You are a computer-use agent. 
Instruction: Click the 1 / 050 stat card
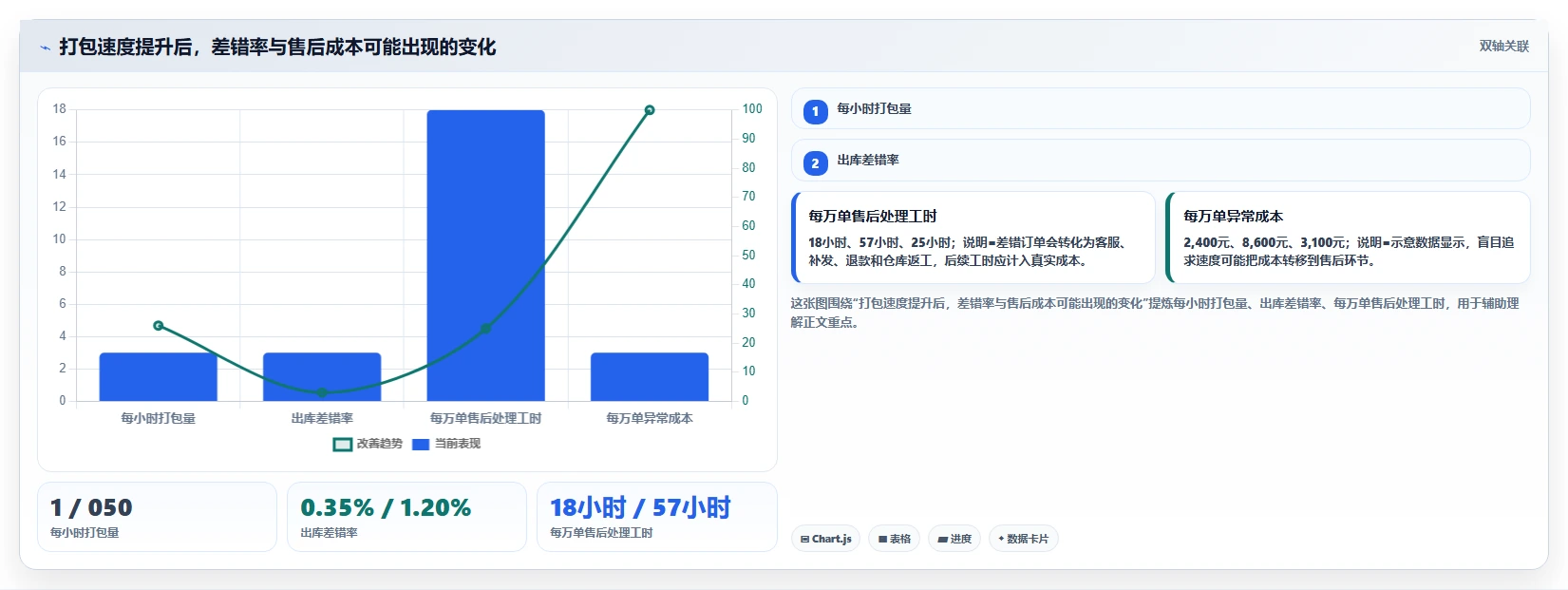pyautogui.click(x=157, y=517)
